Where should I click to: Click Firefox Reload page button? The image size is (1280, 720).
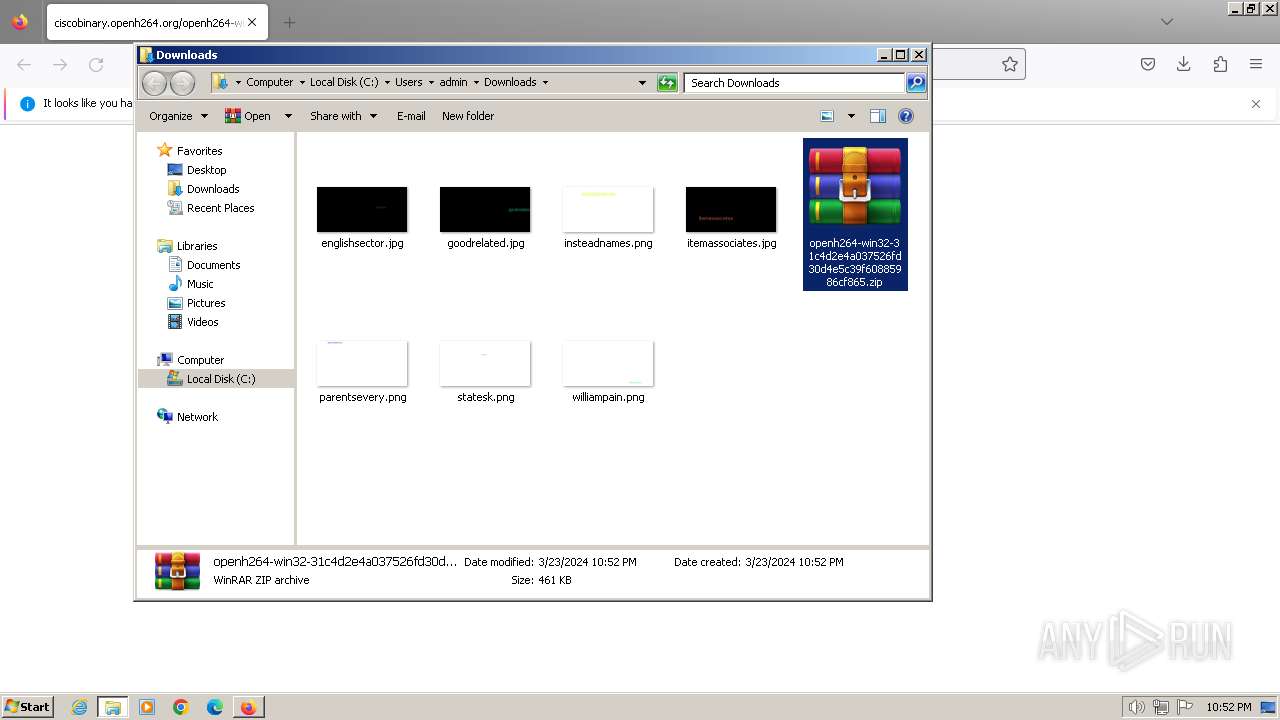96,64
